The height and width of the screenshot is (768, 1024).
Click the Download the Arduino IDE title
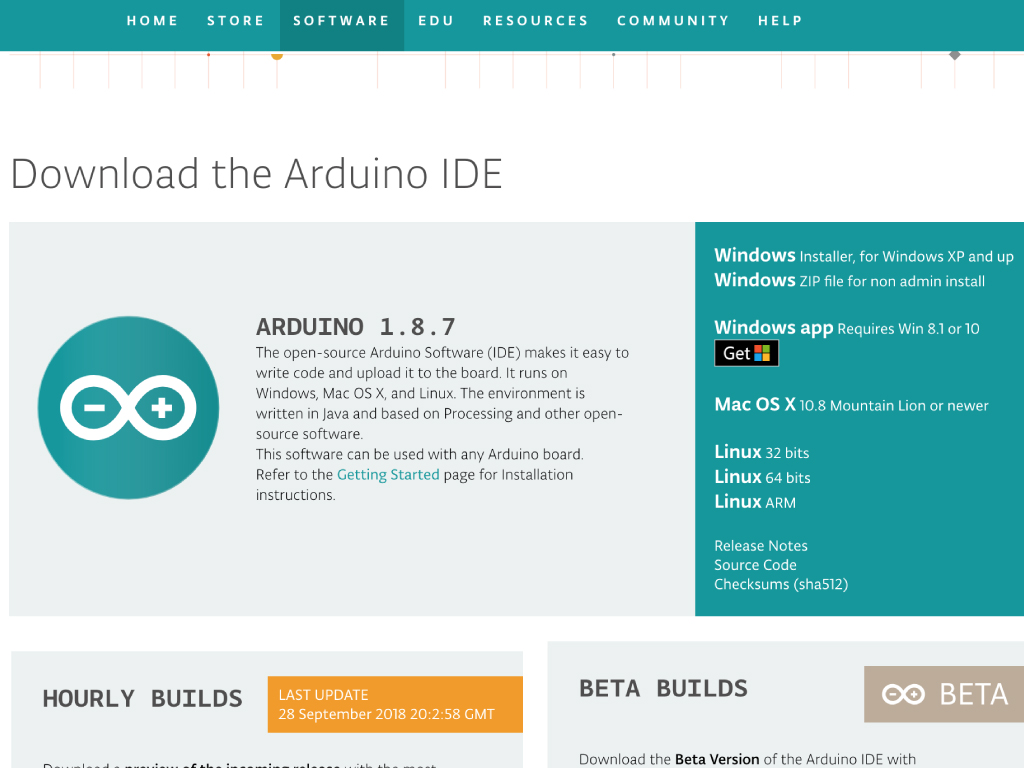[257, 174]
